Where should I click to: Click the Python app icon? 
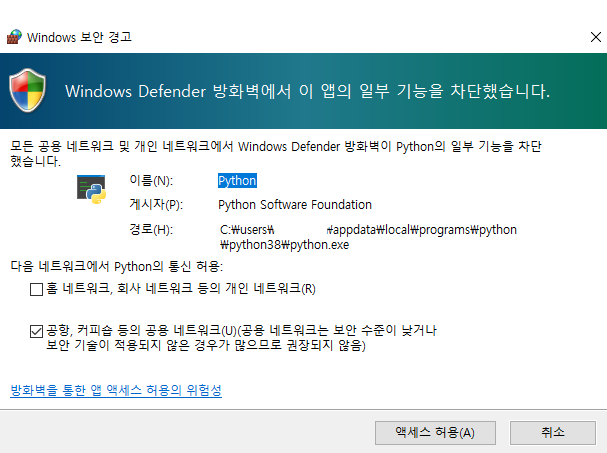coord(91,189)
